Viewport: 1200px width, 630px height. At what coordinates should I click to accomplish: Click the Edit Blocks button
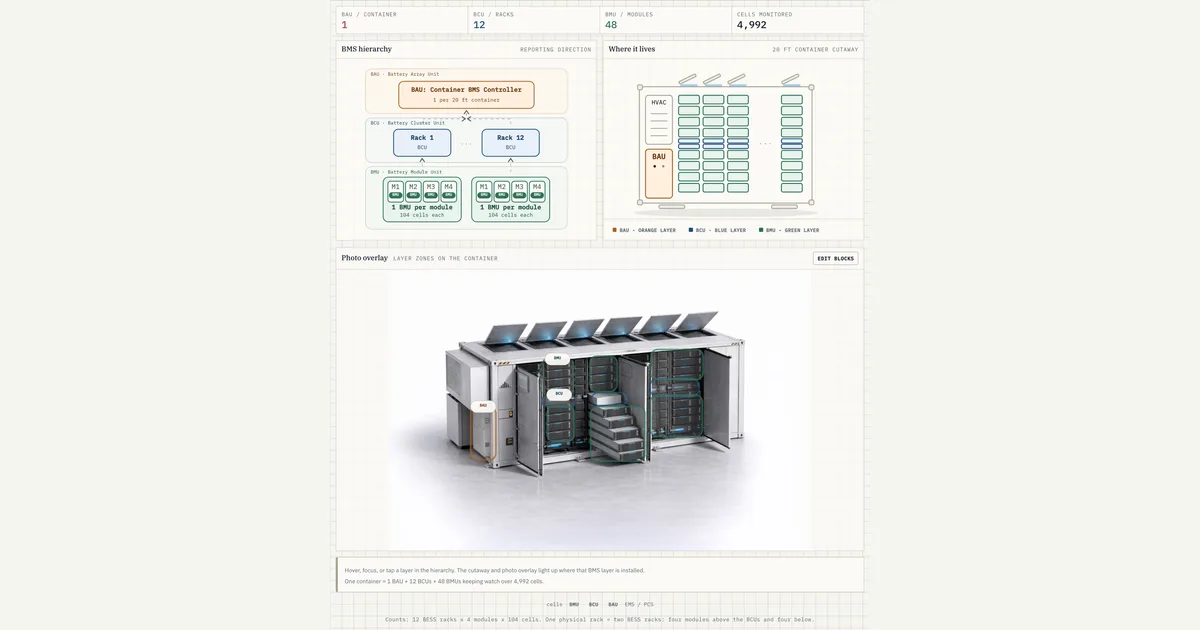(835, 258)
